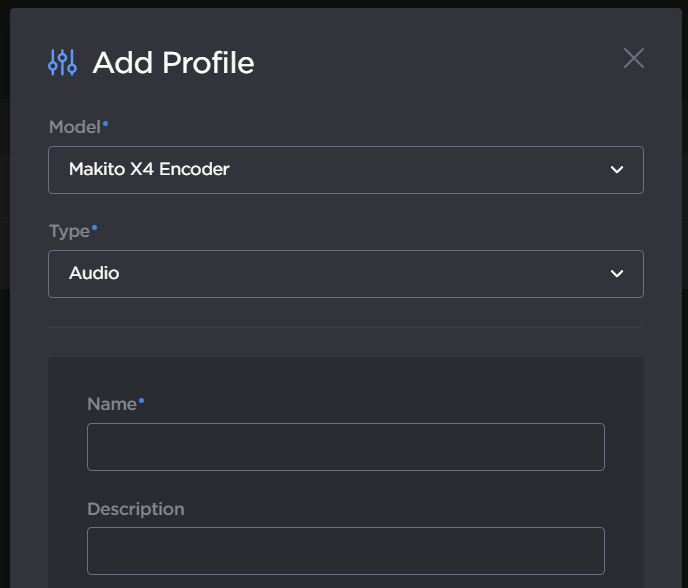Click the Type field label
Viewport: 688px width, 588px height.
point(69,231)
